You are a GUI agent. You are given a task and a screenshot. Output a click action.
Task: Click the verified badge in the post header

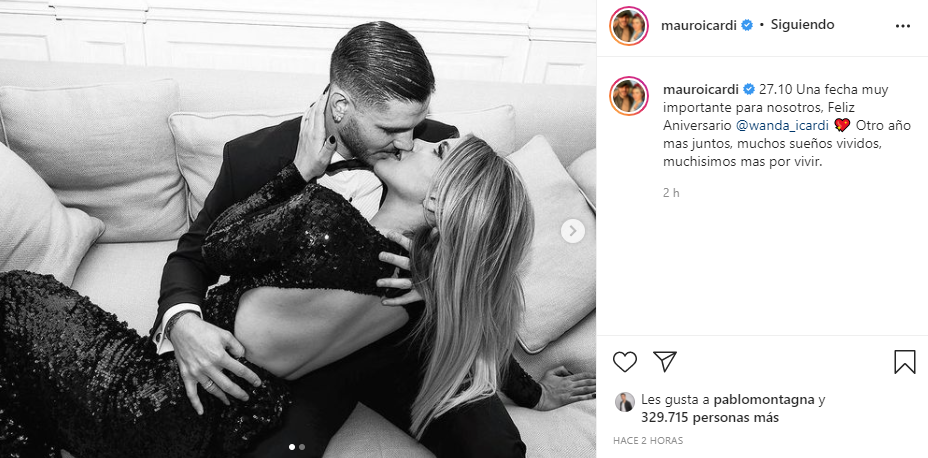[x=746, y=24]
